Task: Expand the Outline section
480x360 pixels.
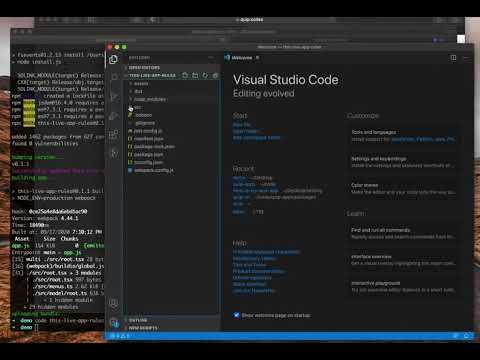Action: 173,320
